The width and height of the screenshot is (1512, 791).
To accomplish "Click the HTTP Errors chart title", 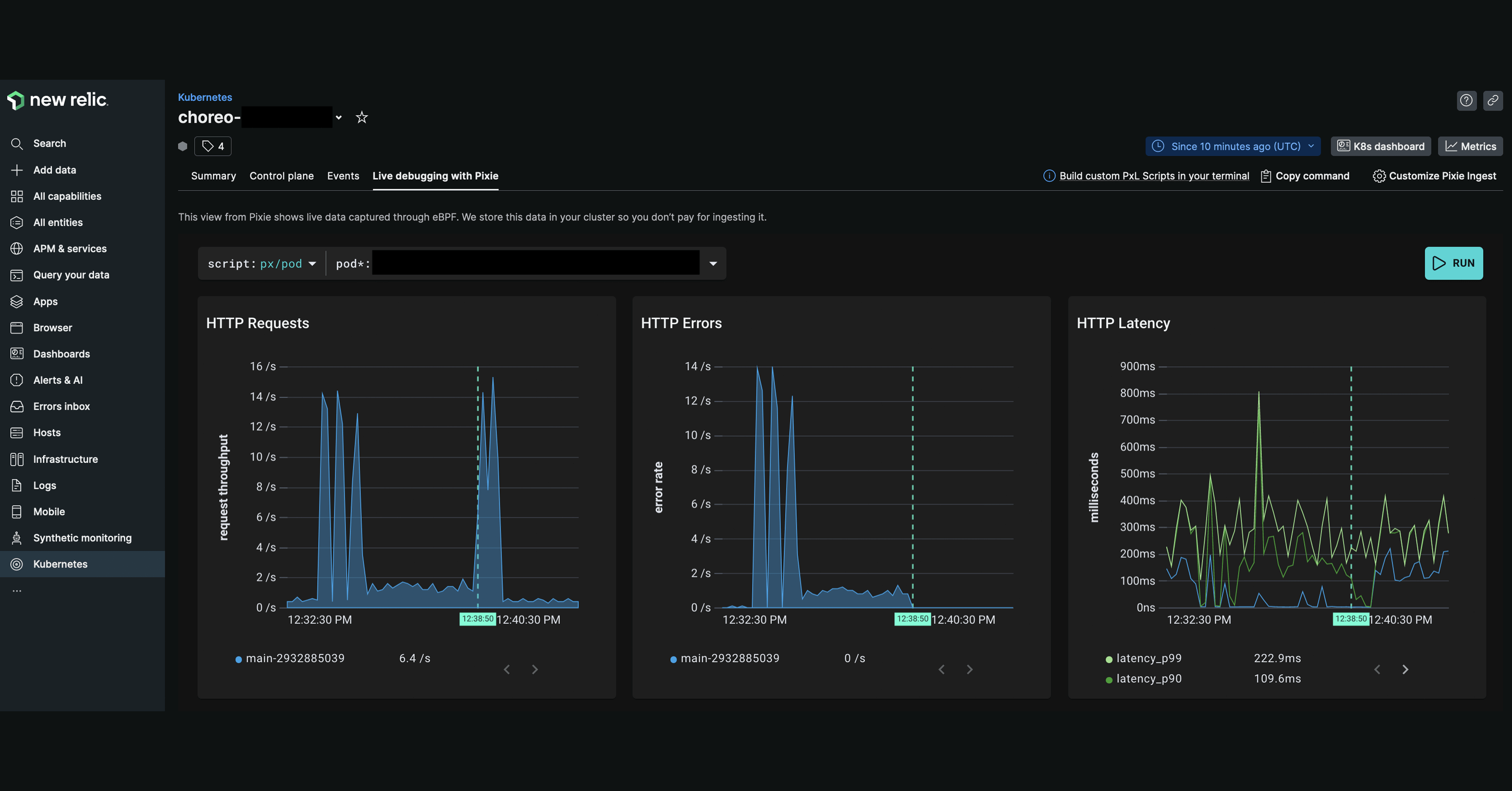I will (681, 323).
